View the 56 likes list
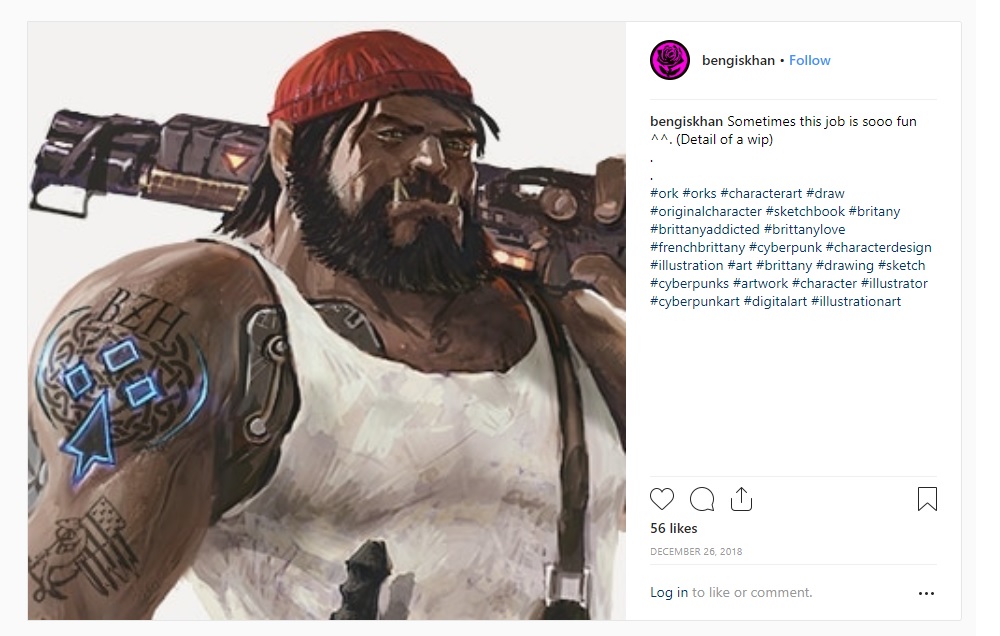The width and height of the screenshot is (1000, 636). click(x=674, y=528)
